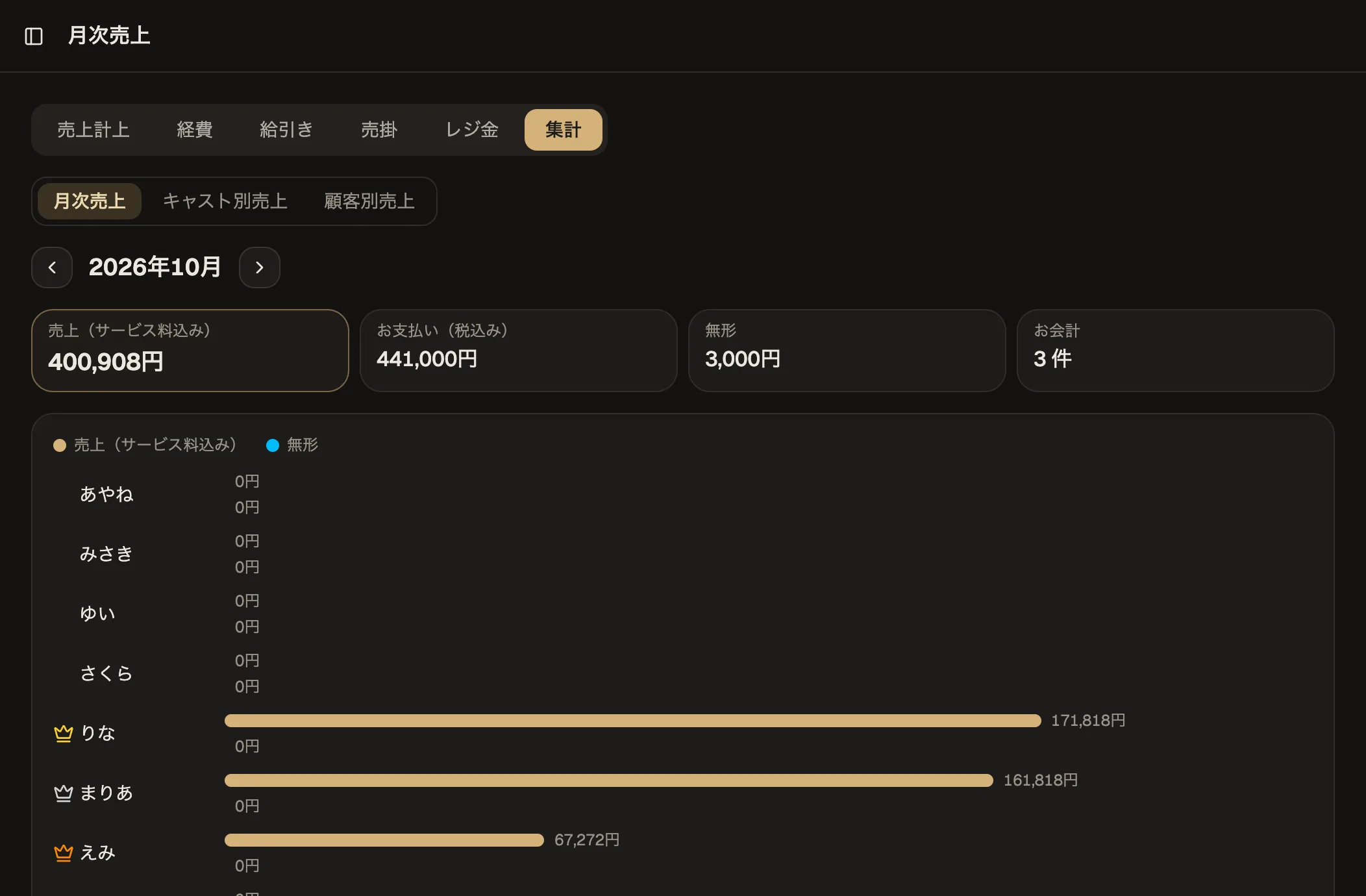Select the 月次売上 sub-tab
This screenshot has height=896, width=1366.
pyautogui.click(x=90, y=201)
